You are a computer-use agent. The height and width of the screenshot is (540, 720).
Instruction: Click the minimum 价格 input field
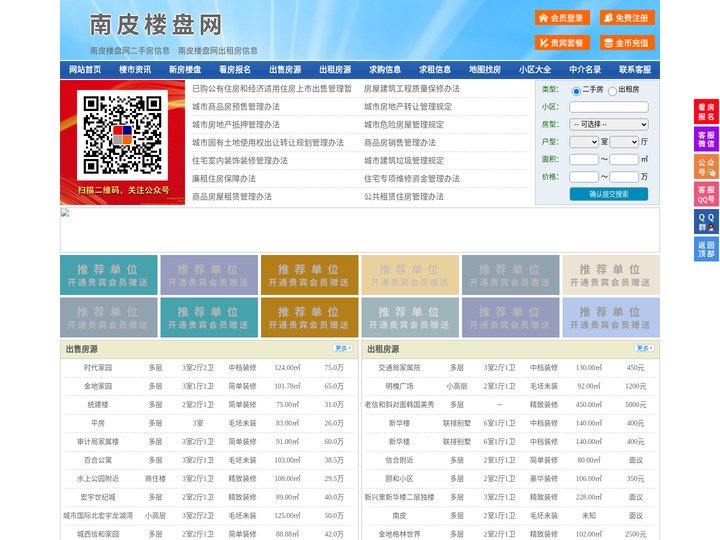click(x=584, y=177)
